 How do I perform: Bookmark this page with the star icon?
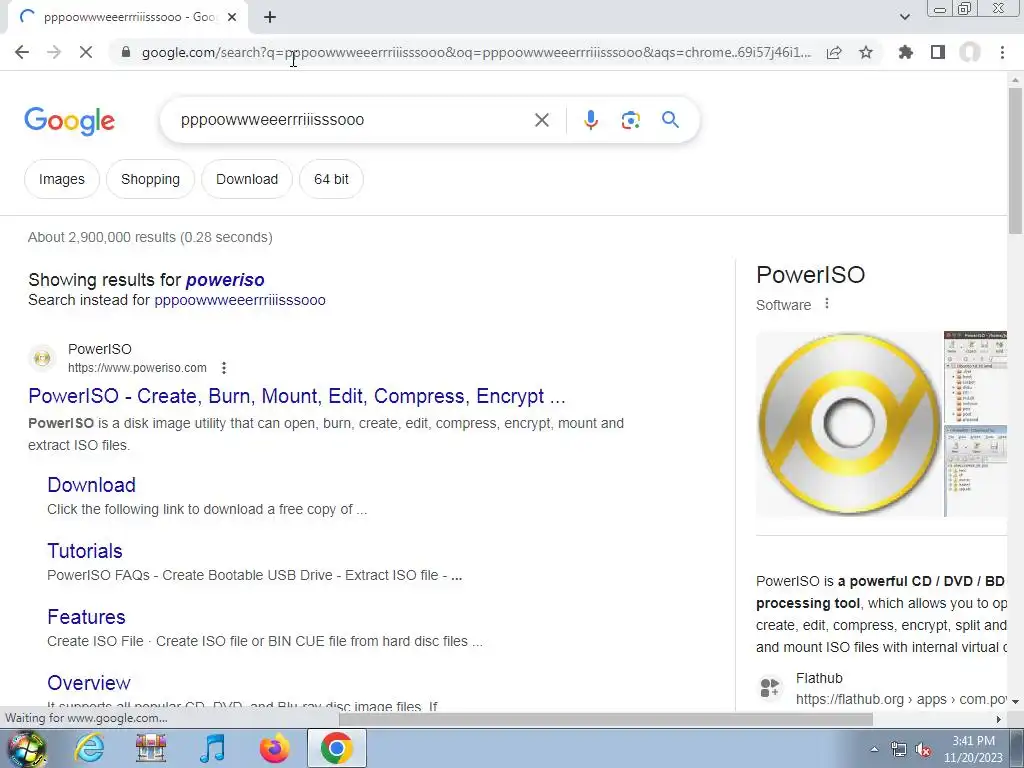866,52
